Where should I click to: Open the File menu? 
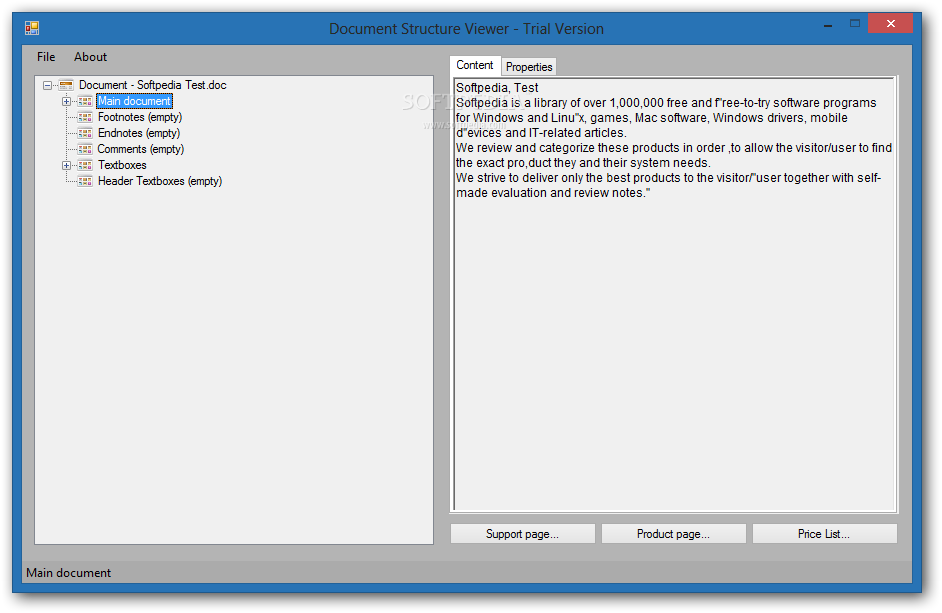pos(46,57)
